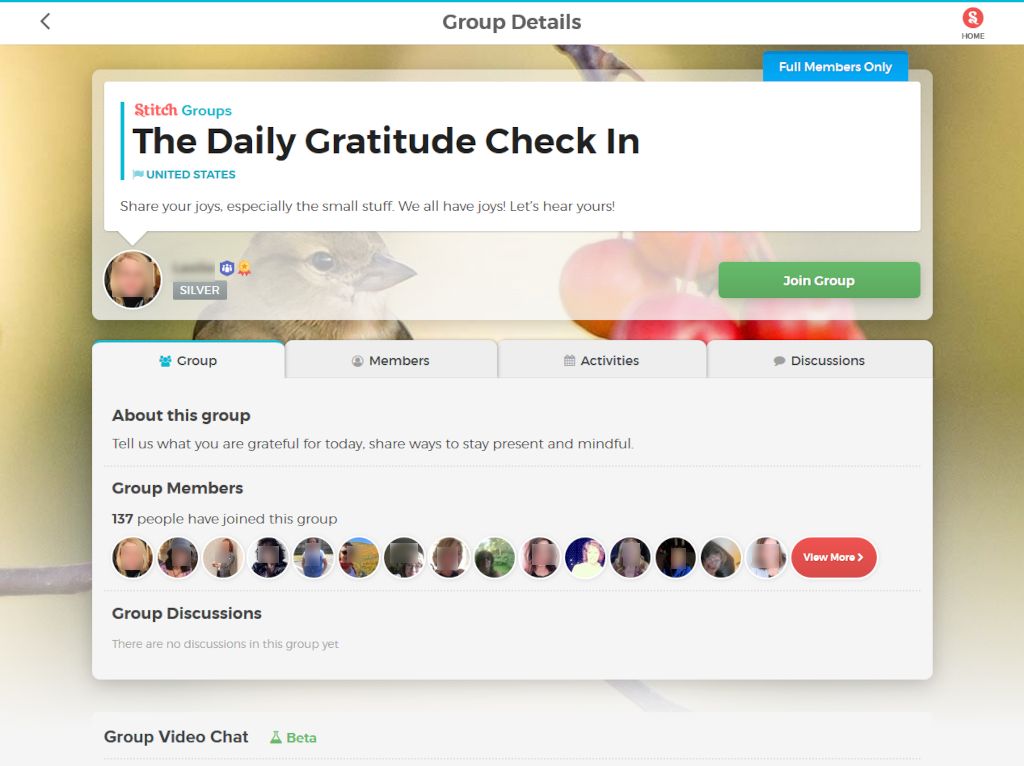Click the green Beta flask icon

click(x=276, y=737)
